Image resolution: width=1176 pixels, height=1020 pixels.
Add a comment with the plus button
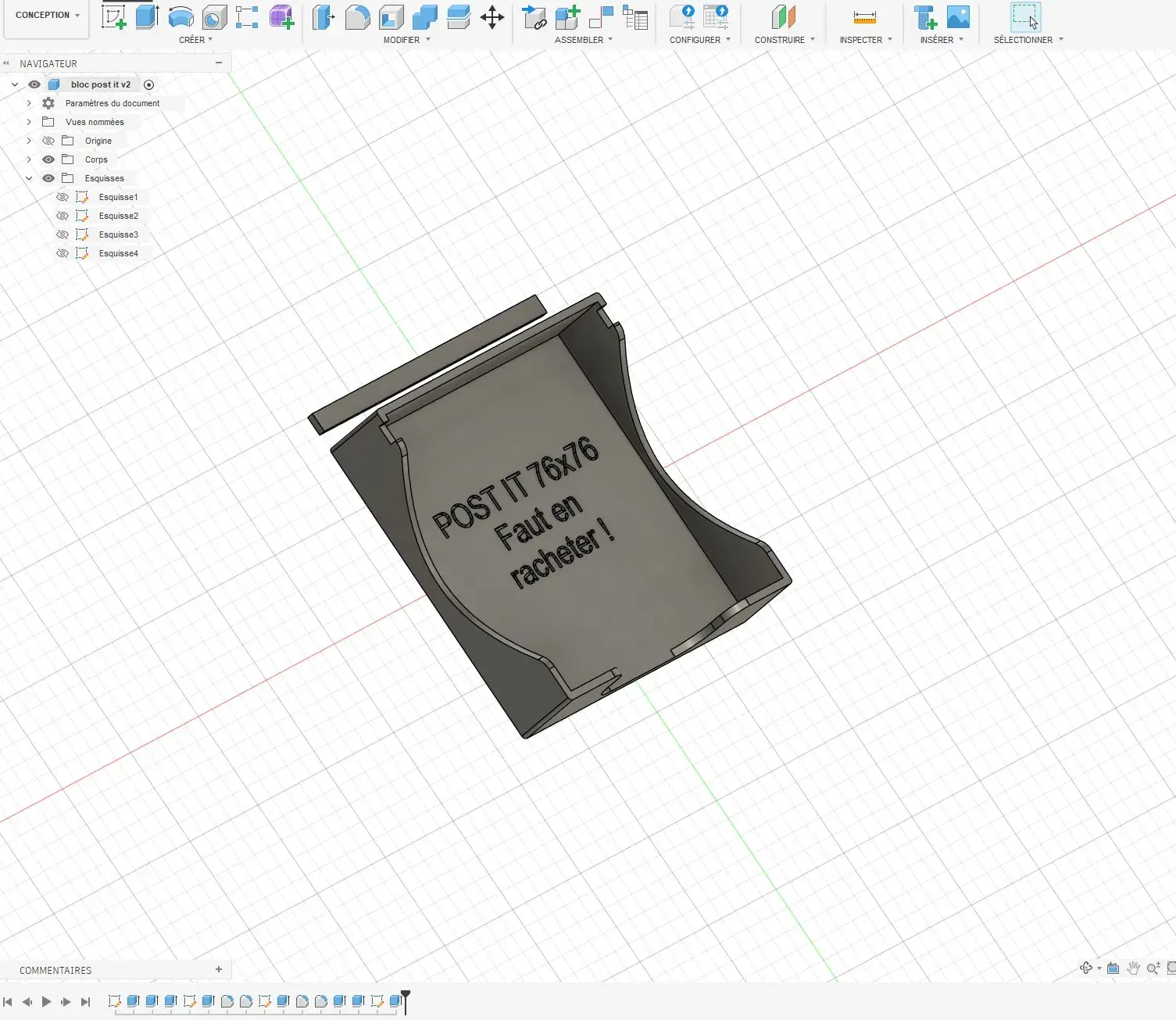click(x=219, y=969)
